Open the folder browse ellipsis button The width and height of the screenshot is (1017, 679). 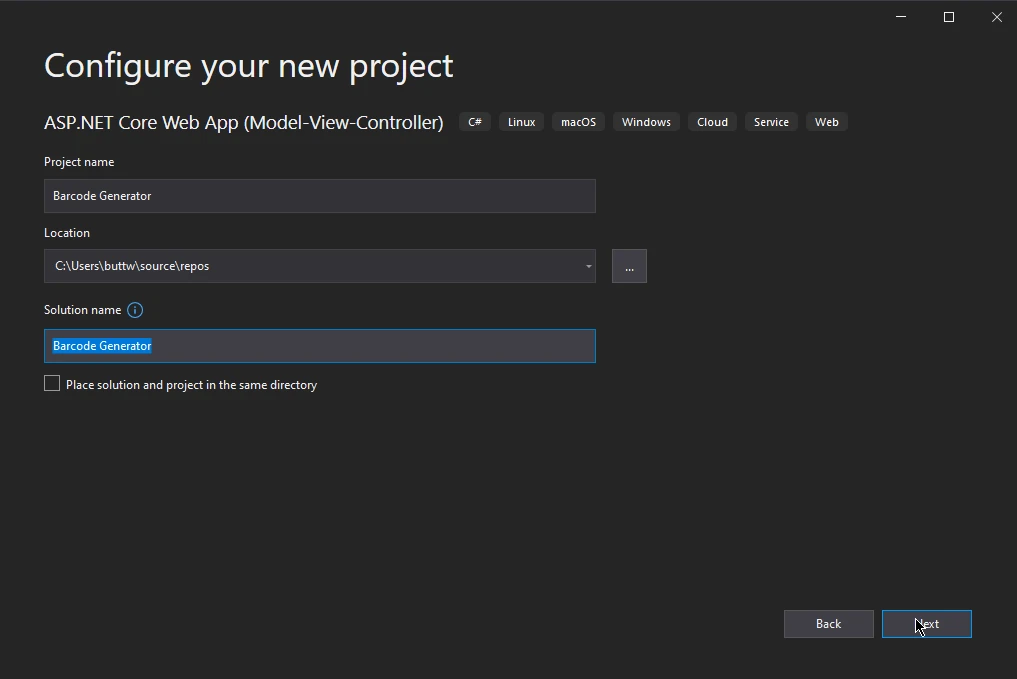[629, 266]
